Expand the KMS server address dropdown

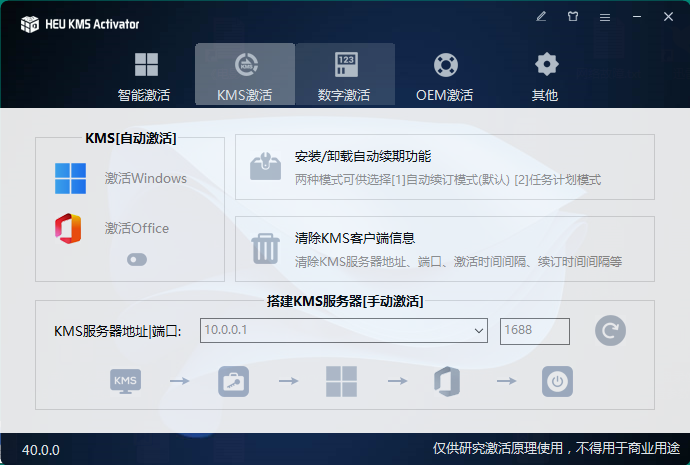pyautogui.click(x=478, y=331)
